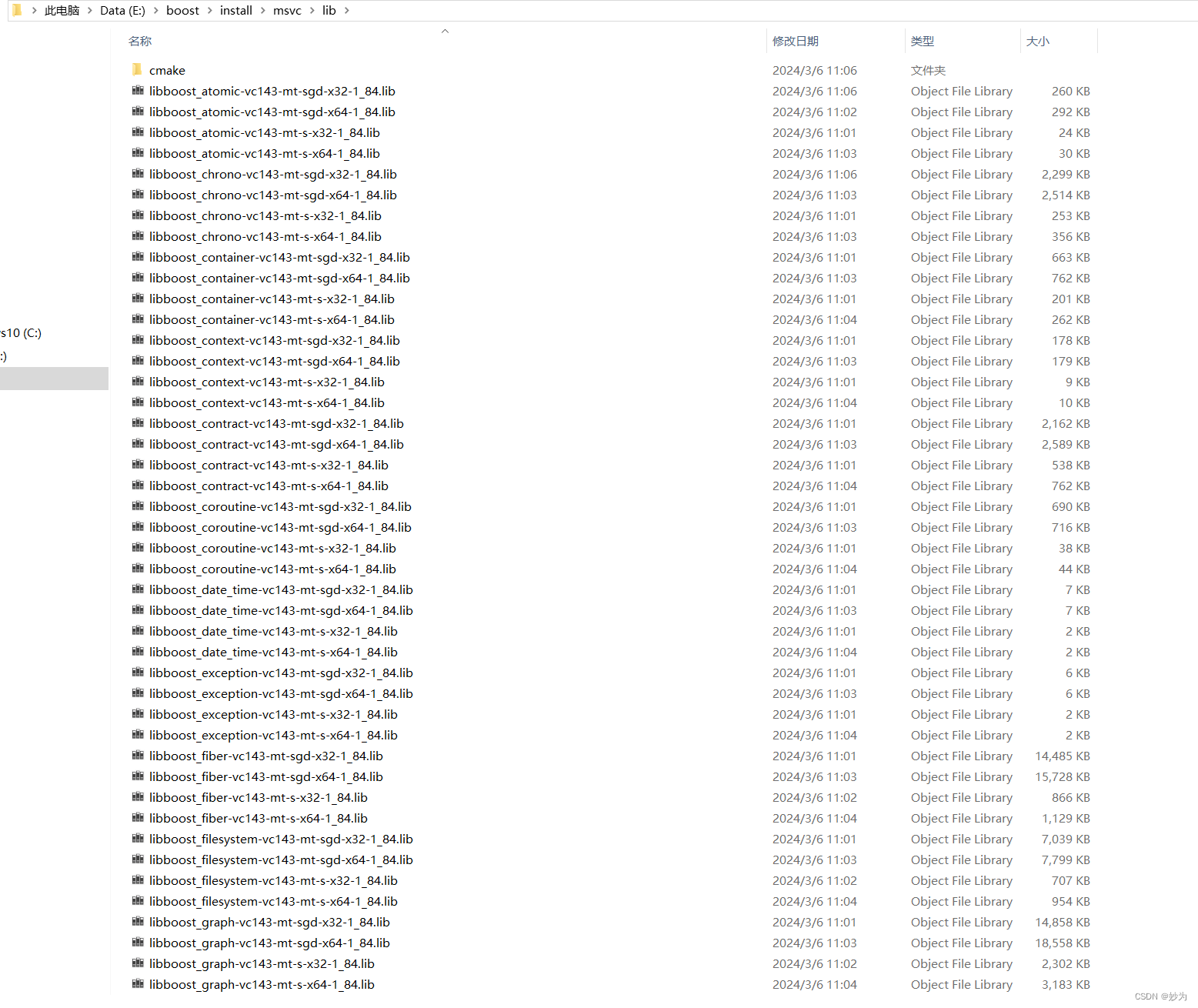The width and height of the screenshot is (1198, 1008).
Task: Click icon of libboost_chrono-vc143-mt-sgd-x64-1_84.lib
Action: (x=138, y=194)
